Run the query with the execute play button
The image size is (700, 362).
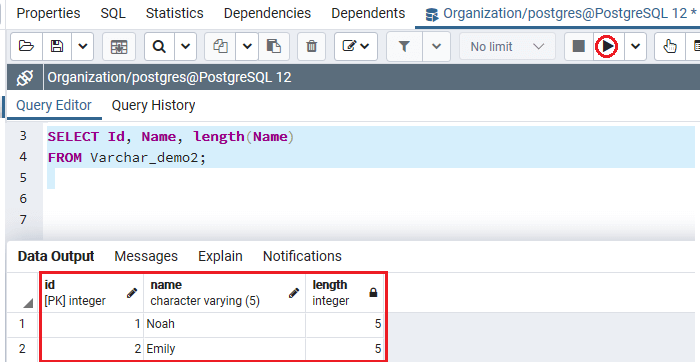[607, 46]
